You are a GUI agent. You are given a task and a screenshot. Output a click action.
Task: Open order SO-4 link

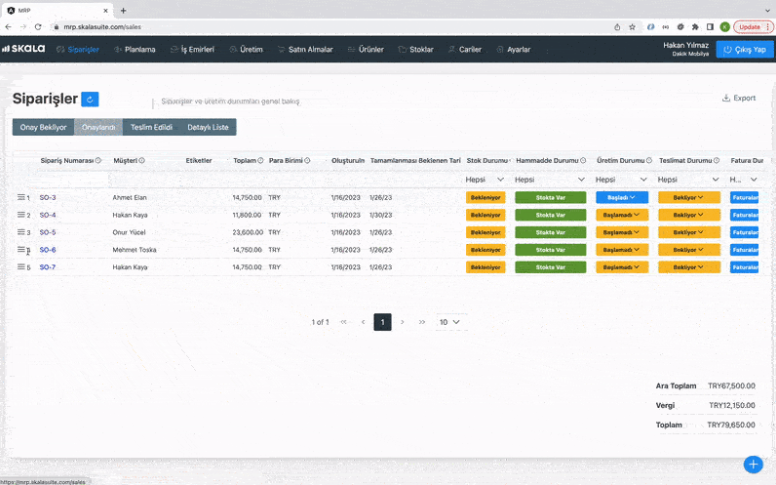coord(48,215)
